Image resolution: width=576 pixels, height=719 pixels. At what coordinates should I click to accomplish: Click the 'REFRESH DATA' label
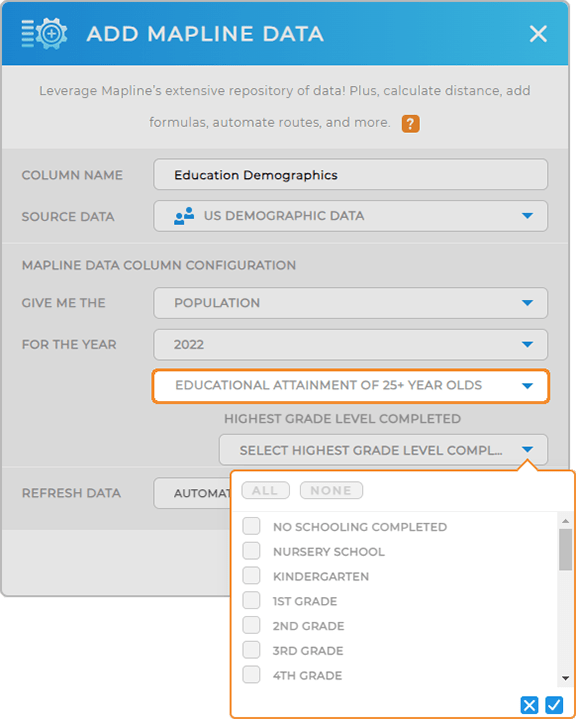[71, 493]
